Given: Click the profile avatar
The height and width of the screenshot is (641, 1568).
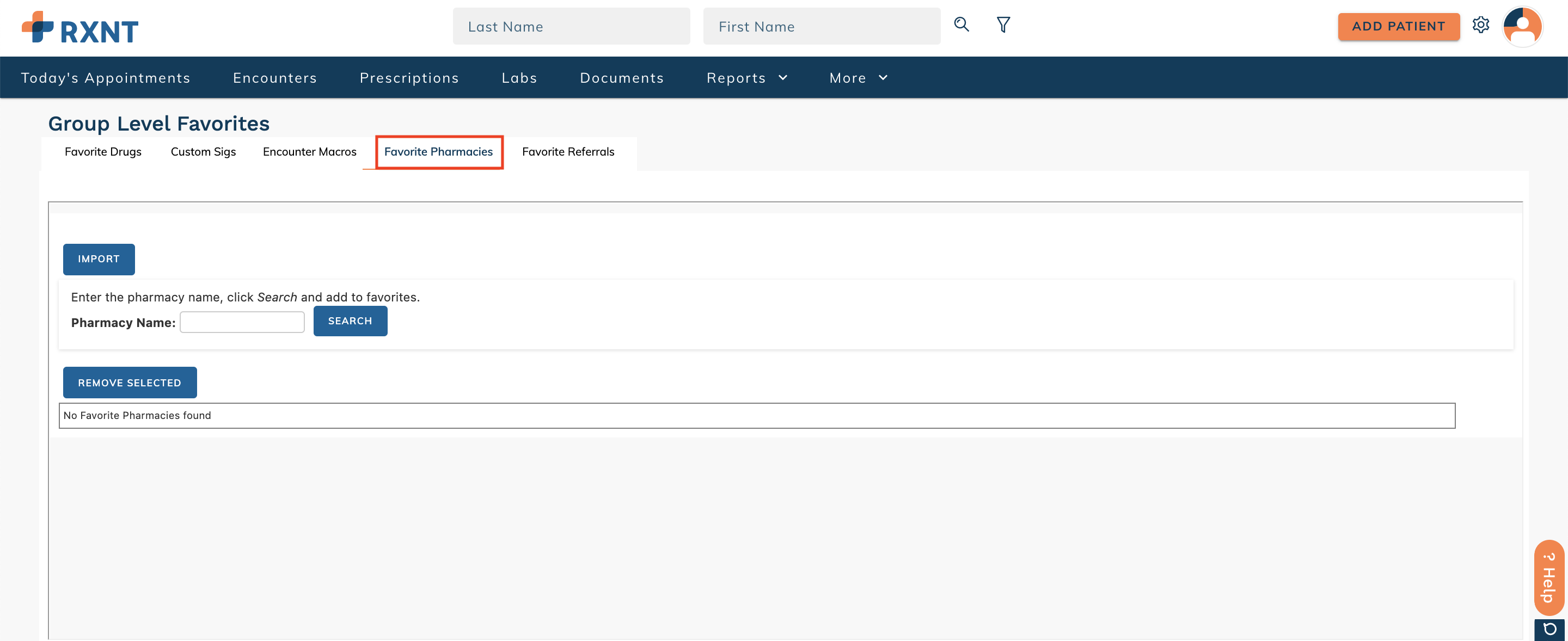Looking at the screenshot, I should (x=1523, y=26).
